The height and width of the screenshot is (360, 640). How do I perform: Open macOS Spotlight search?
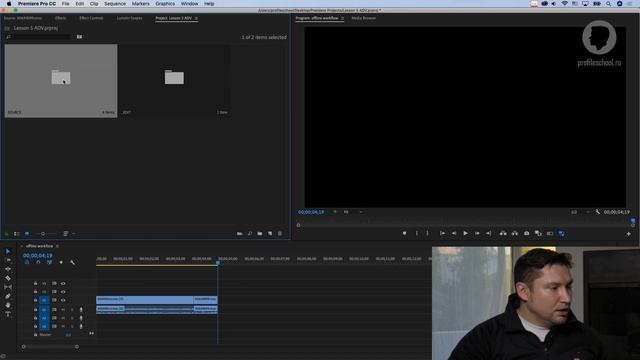coord(609,4)
